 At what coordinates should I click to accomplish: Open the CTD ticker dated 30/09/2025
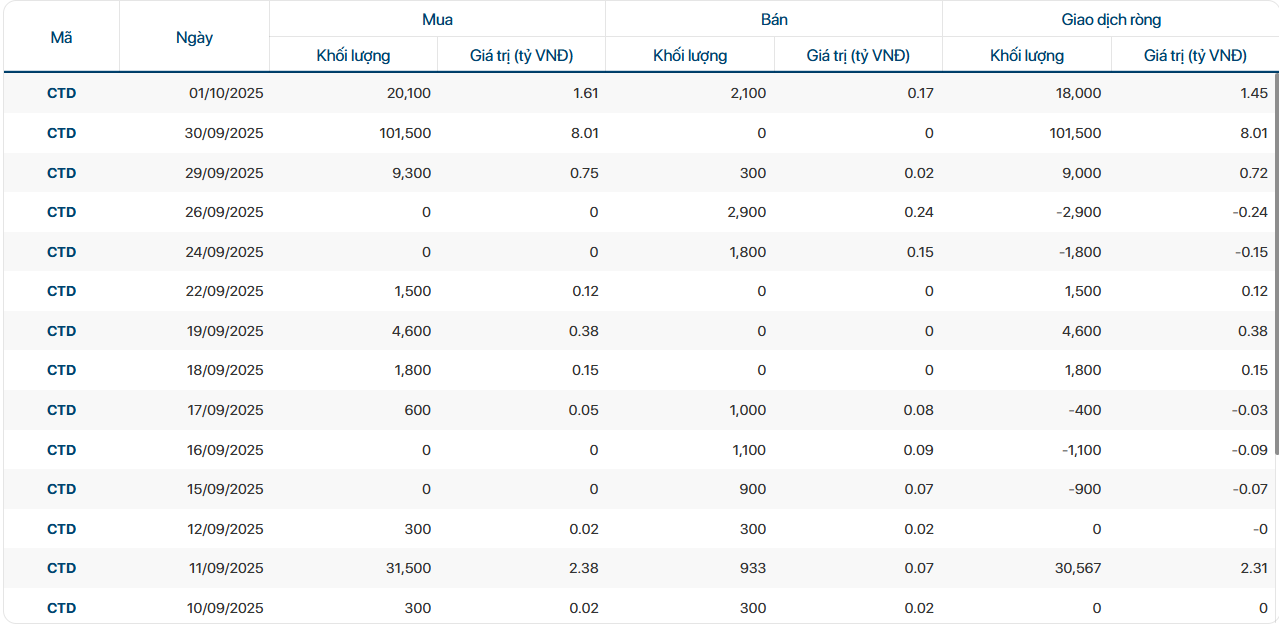tap(61, 133)
